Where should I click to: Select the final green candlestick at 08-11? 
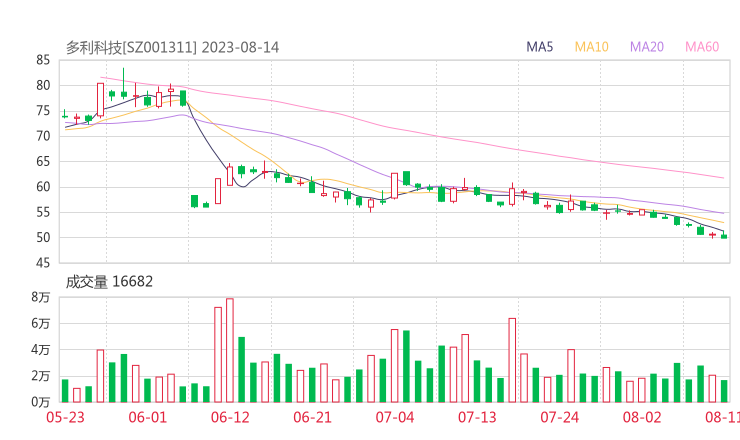(x=724, y=236)
